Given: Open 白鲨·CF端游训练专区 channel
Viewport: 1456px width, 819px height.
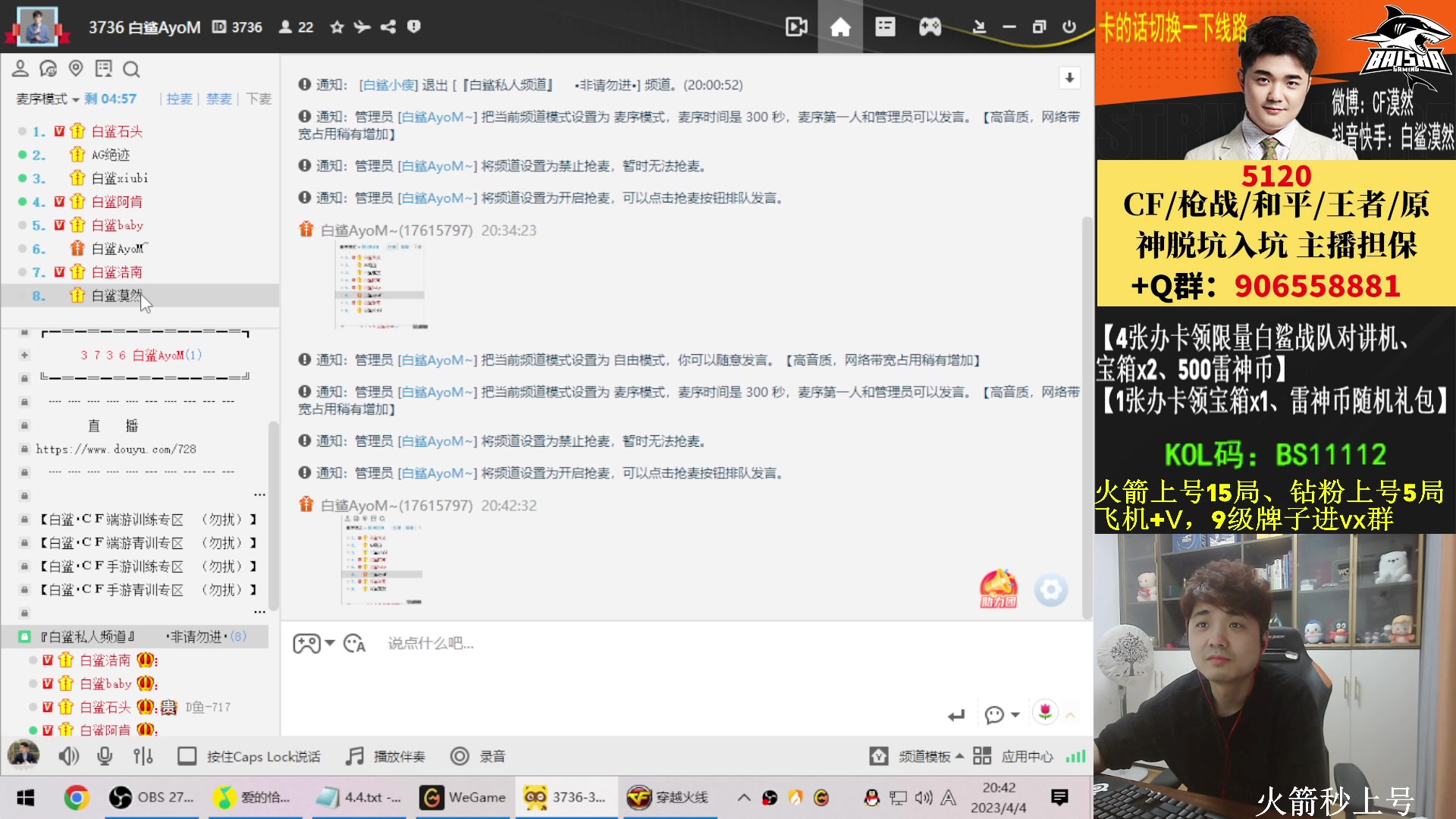Looking at the screenshot, I should 148,519.
